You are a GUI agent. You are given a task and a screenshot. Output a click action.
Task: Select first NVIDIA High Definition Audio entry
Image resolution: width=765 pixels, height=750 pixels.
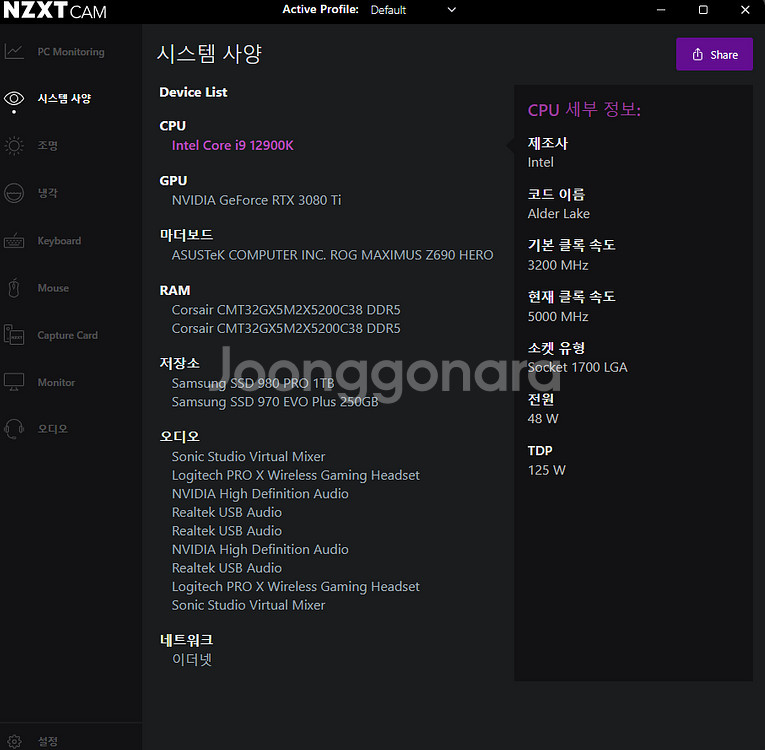click(x=260, y=494)
